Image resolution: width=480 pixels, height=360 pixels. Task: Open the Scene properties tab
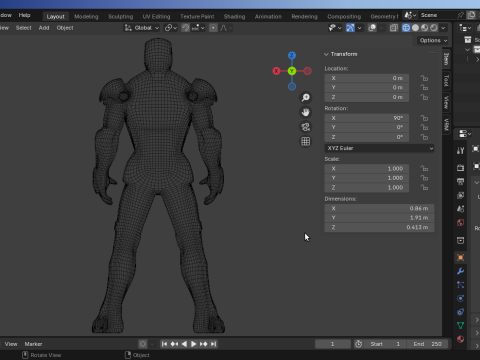[460, 209]
